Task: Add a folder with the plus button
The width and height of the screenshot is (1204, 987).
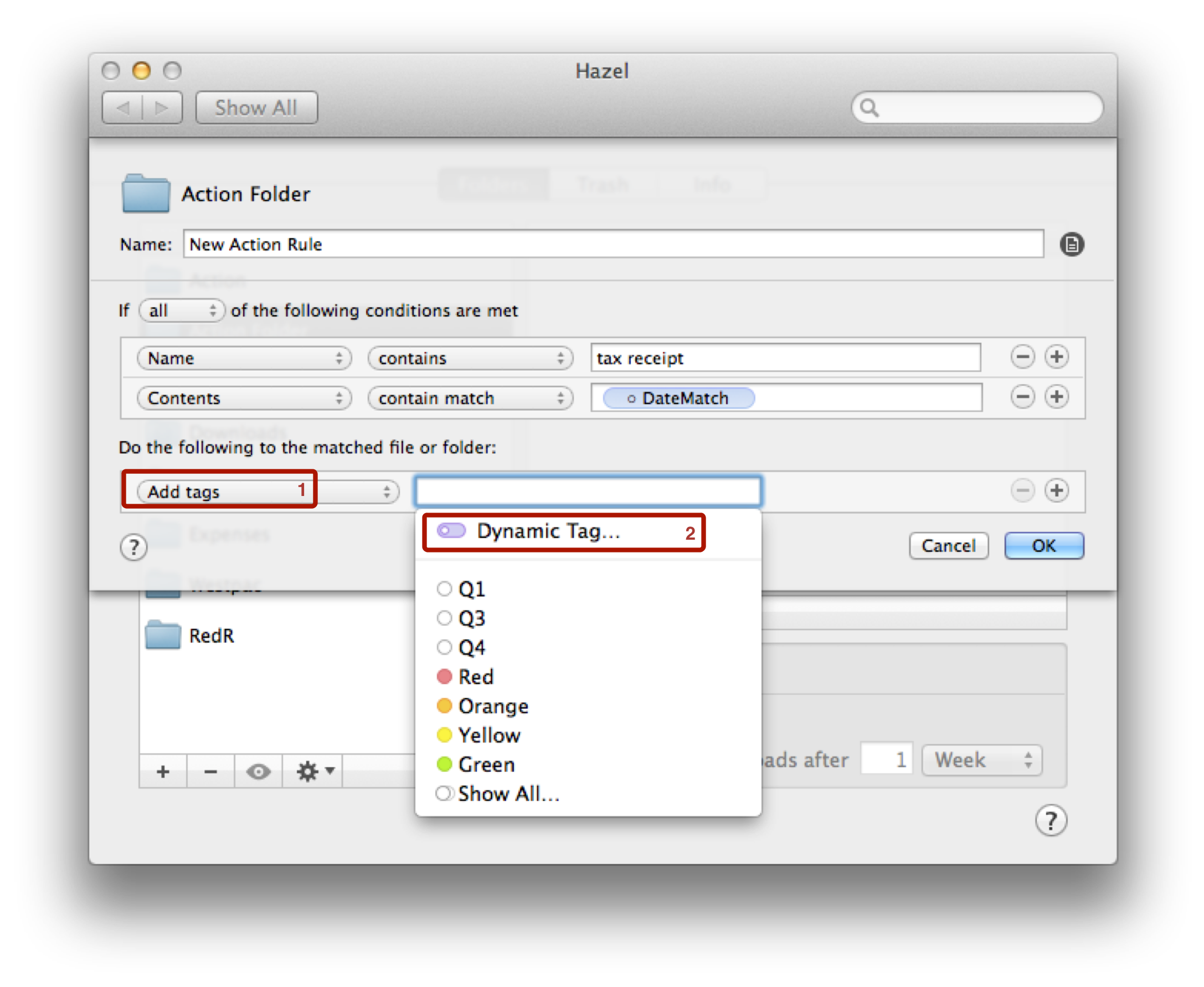Action: click(x=163, y=772)
